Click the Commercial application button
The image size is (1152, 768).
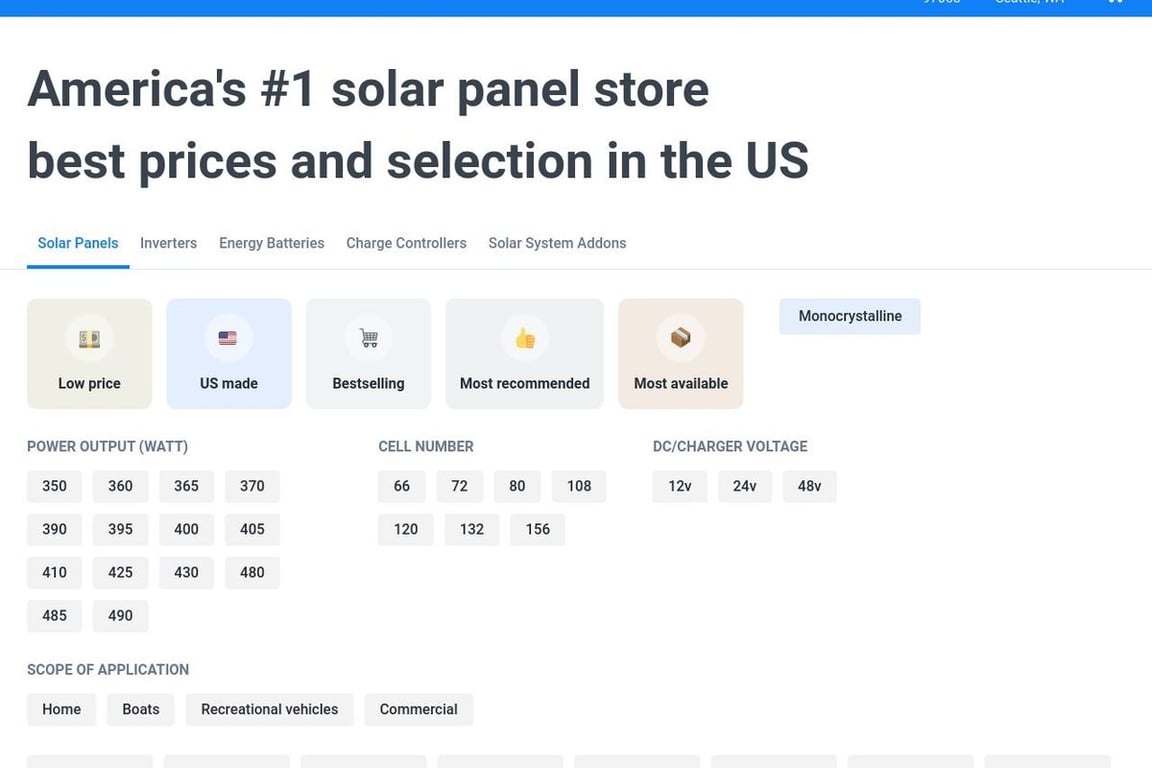click(418, 709)
